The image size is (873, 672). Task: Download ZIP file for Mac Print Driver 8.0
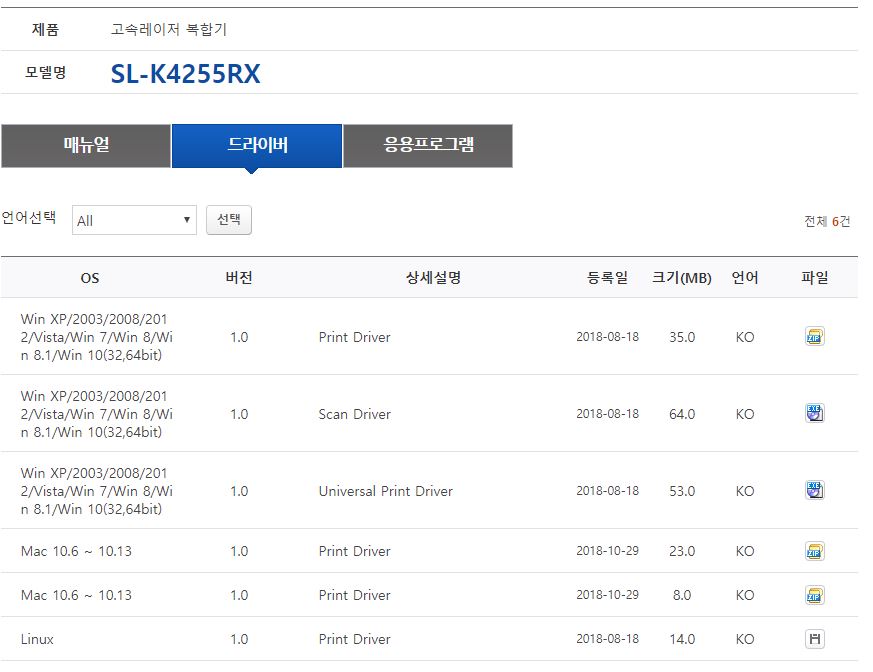(x=815, y=595)
